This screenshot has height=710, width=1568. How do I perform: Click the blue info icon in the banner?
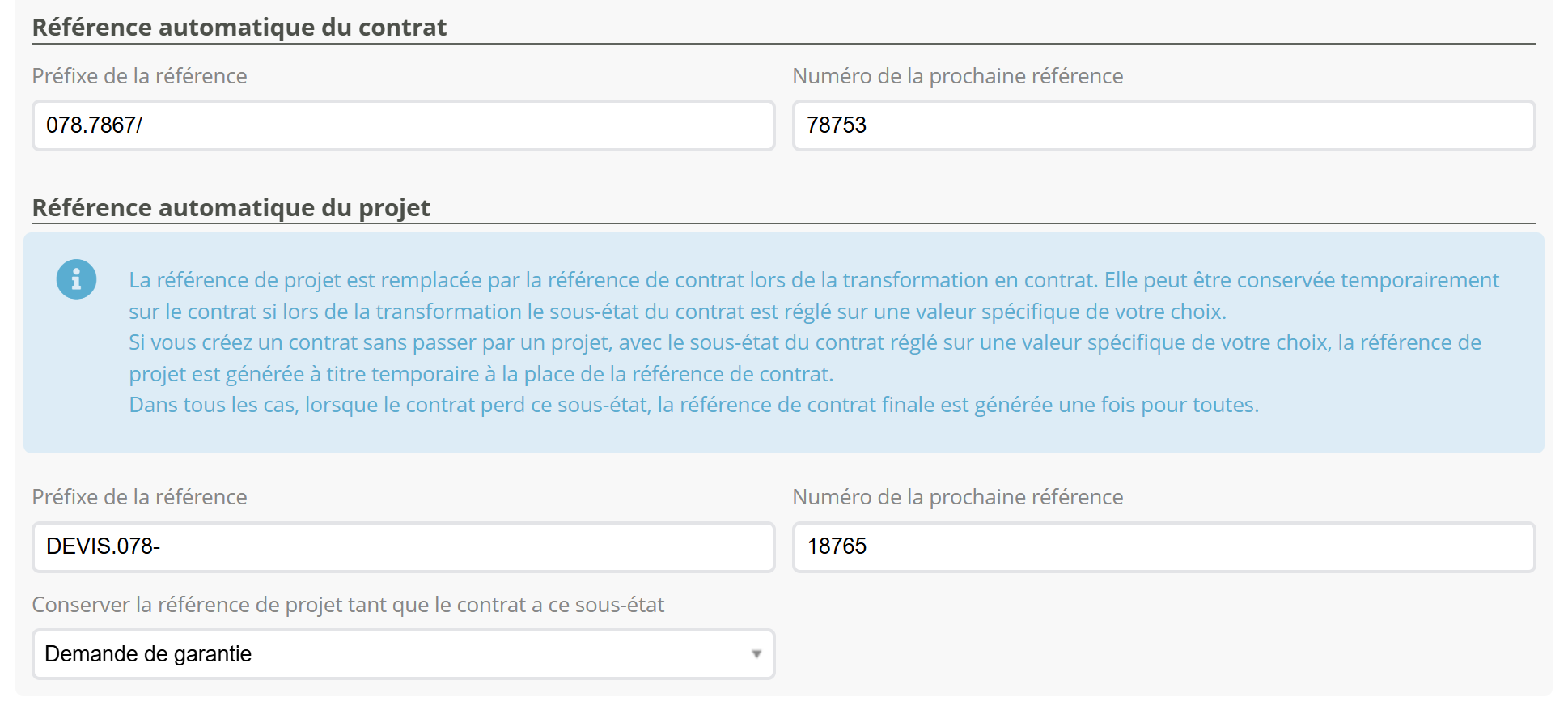click(x=76, y=279)
